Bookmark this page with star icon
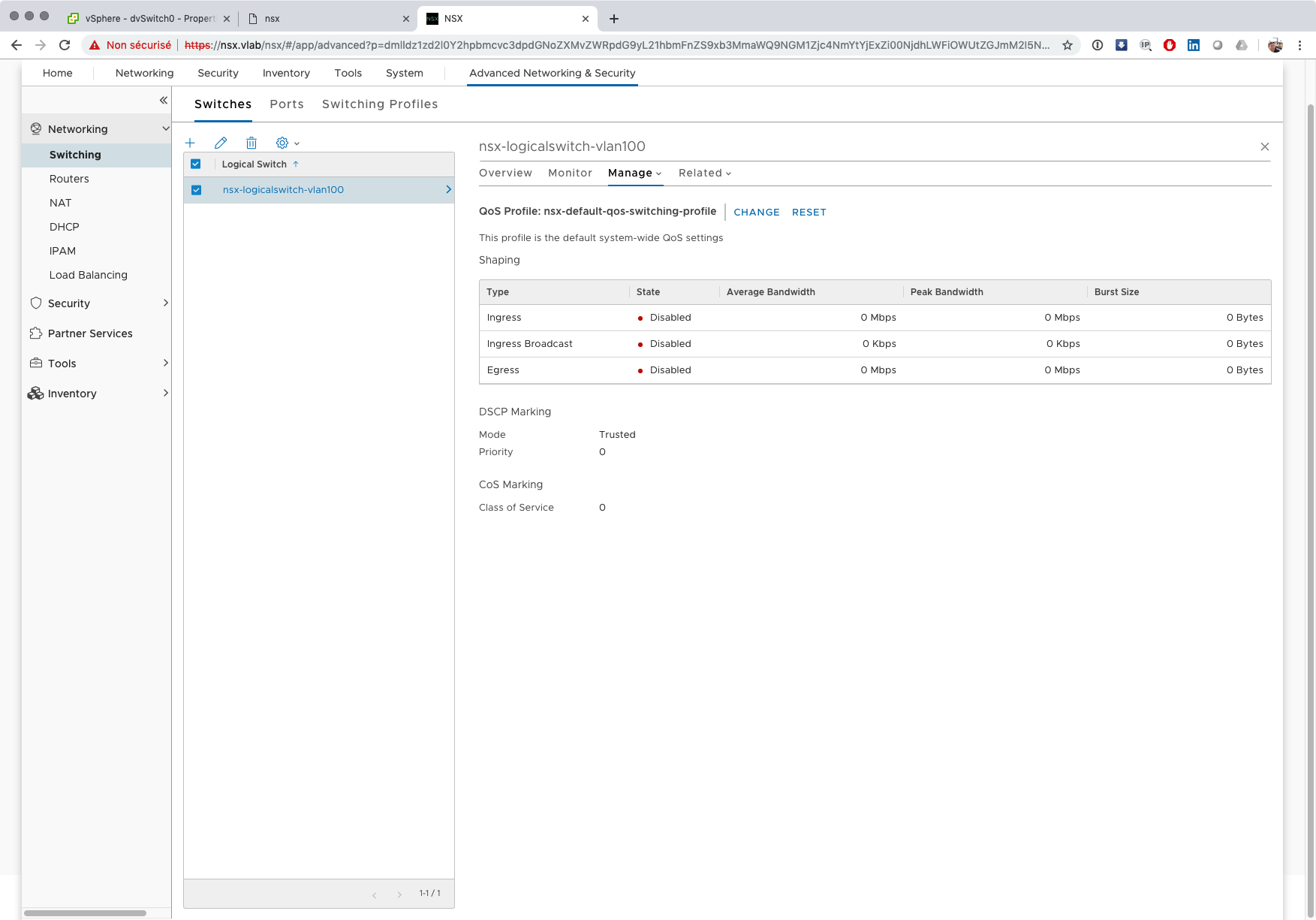The width and height of the screenshot is (1316, 920). [x=1067, y=45]
